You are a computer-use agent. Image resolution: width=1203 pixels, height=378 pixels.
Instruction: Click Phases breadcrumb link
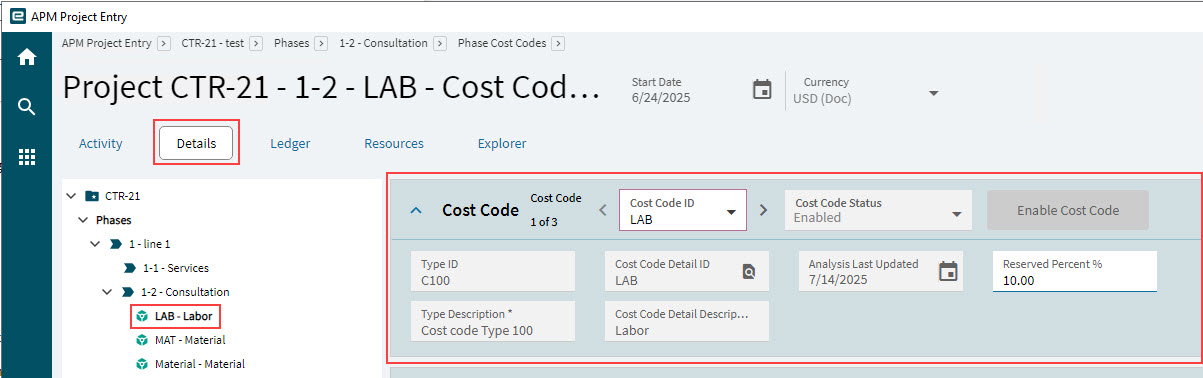click(x=292, y=43)
